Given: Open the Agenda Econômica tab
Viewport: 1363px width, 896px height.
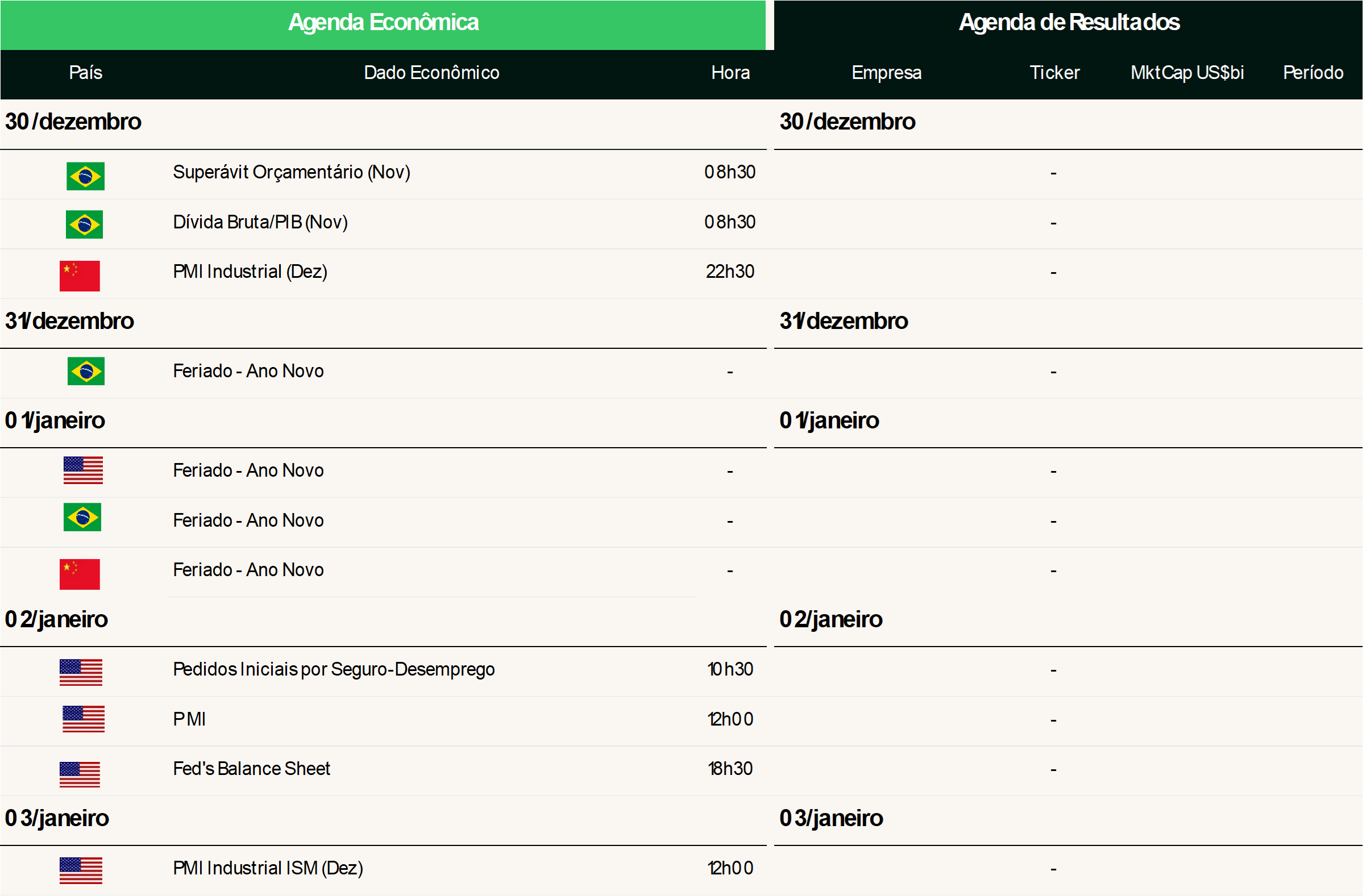Looking at the screenshot, I should tap(383, 23).
